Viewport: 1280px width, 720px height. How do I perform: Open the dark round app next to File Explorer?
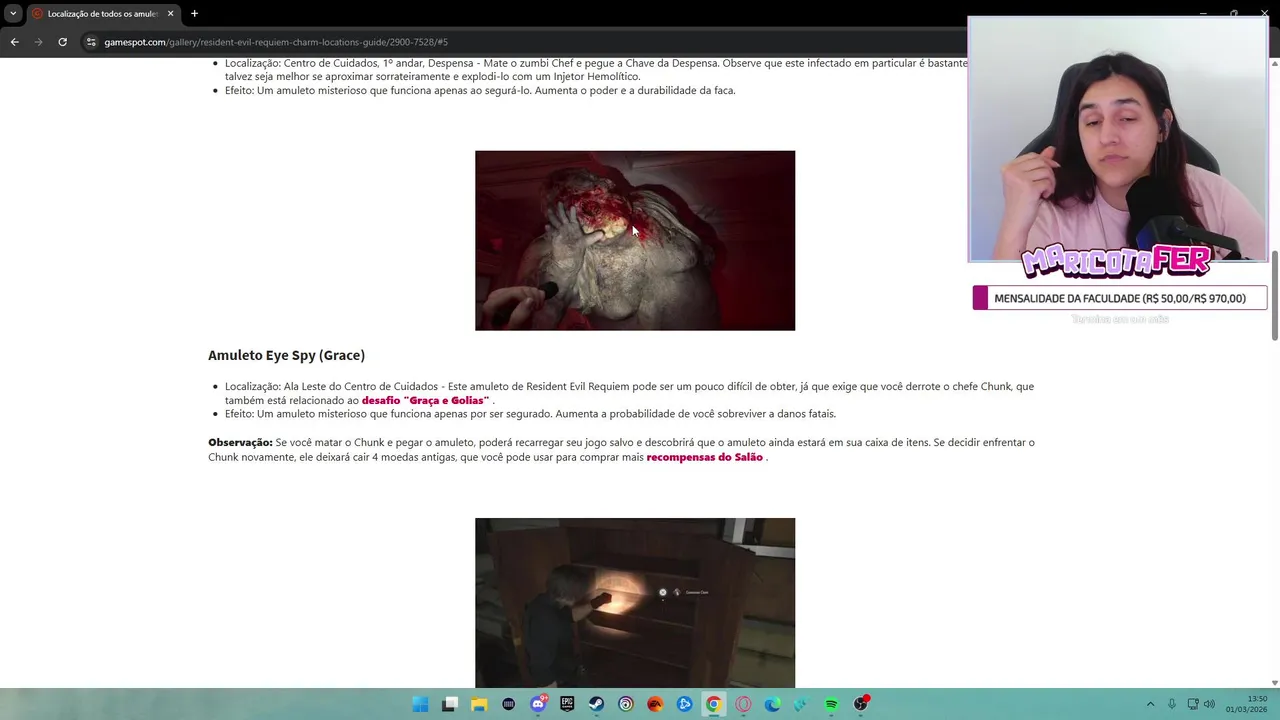(509, 704)
